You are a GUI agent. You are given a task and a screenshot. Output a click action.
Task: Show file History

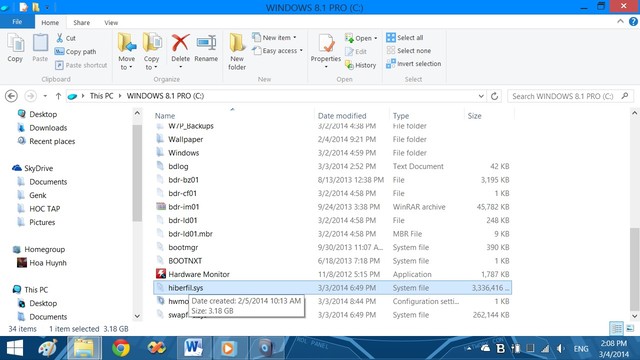pyautogui.click(x=360, y=65)
